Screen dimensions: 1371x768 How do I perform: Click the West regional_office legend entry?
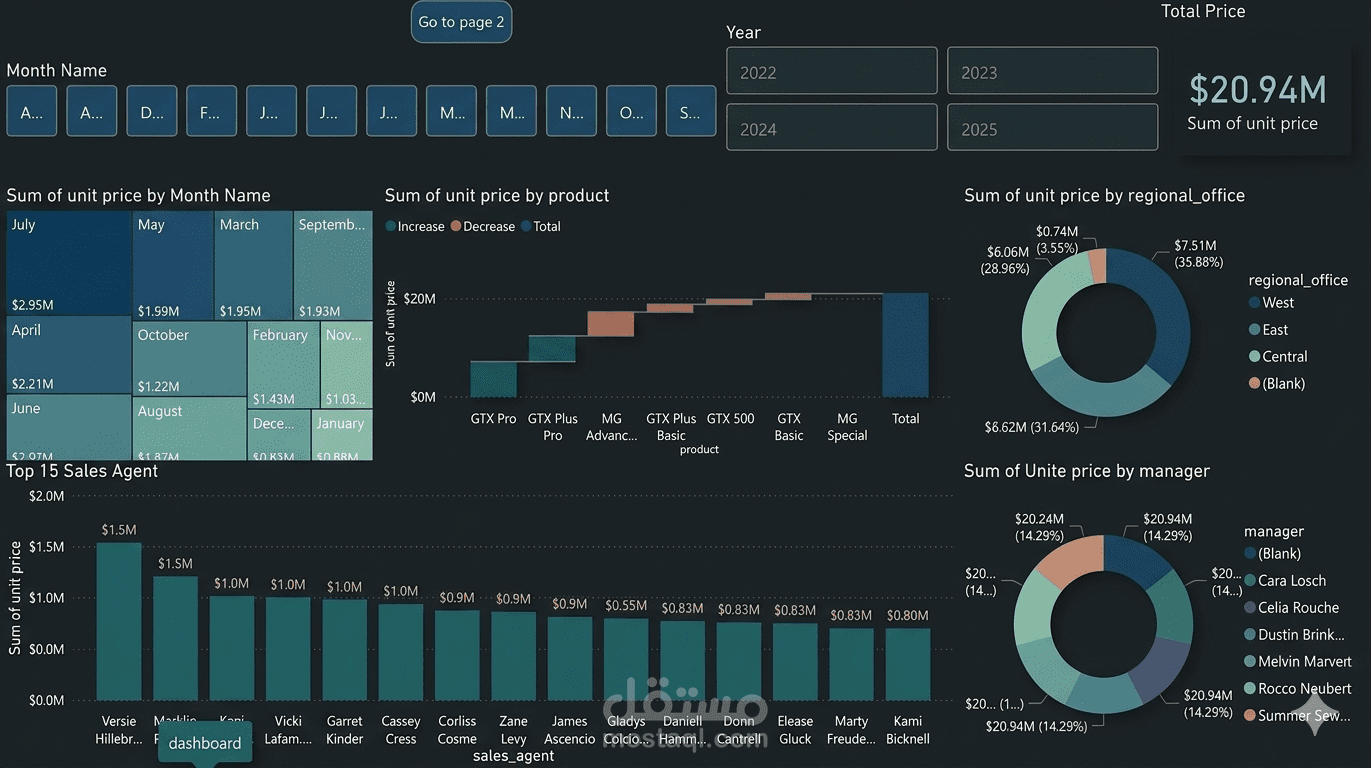1271,303
